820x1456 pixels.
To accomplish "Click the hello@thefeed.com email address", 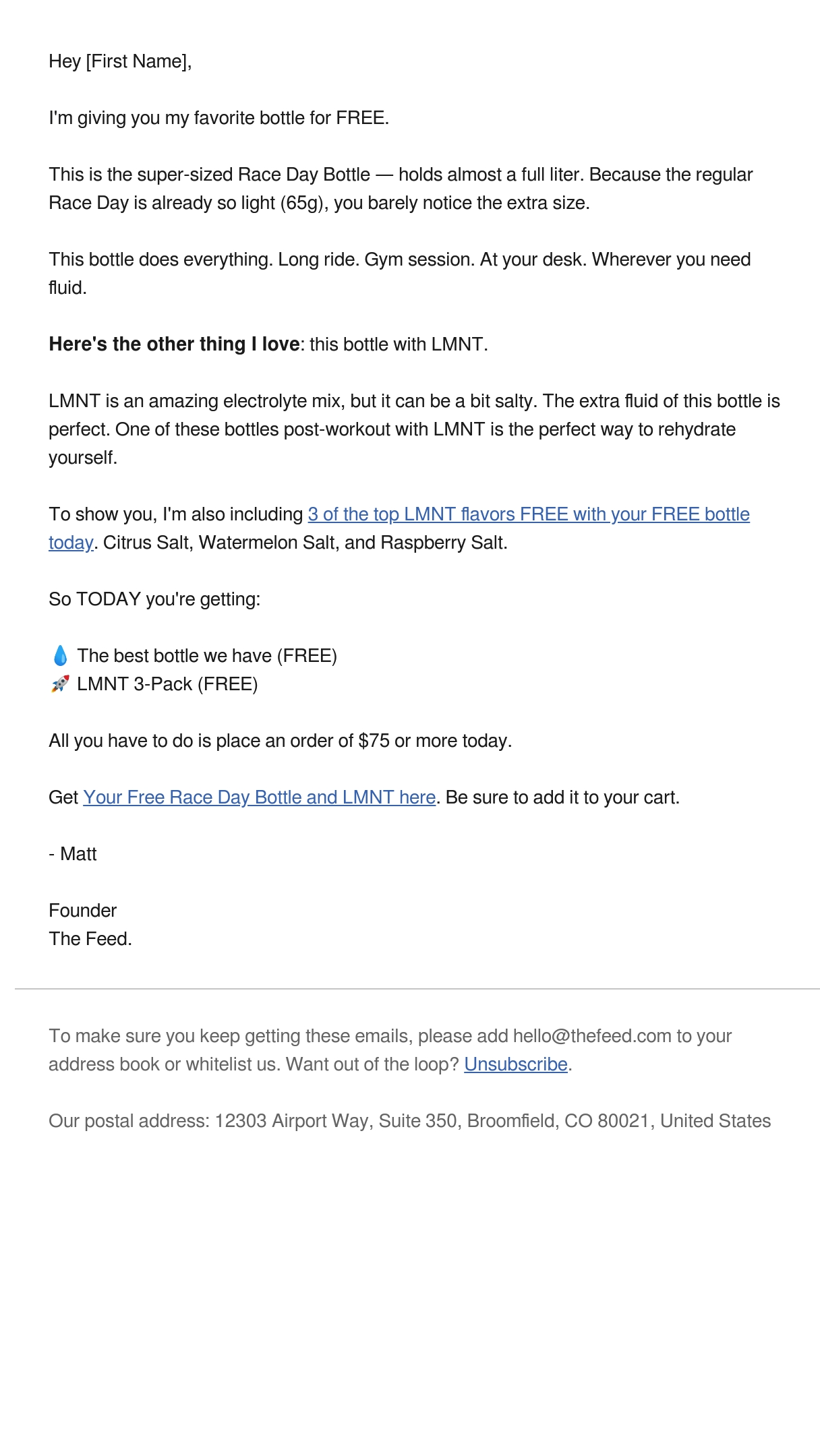I will coord(592,1036).
